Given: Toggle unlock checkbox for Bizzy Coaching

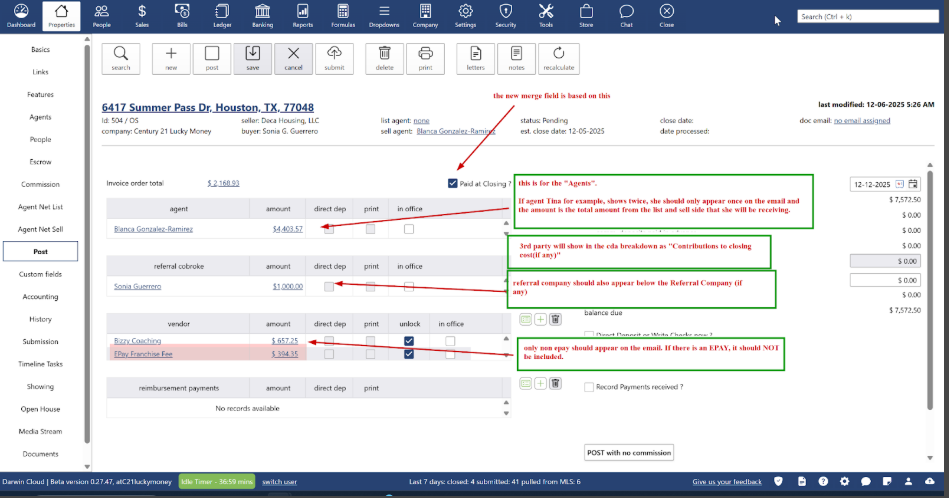Looking at the screenshot, I should [x=409, y=341].
